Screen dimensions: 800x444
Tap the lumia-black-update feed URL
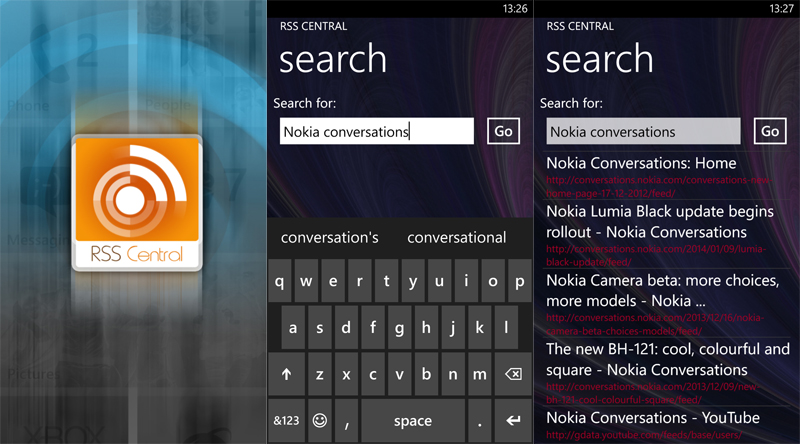click(x=656, y=255)
